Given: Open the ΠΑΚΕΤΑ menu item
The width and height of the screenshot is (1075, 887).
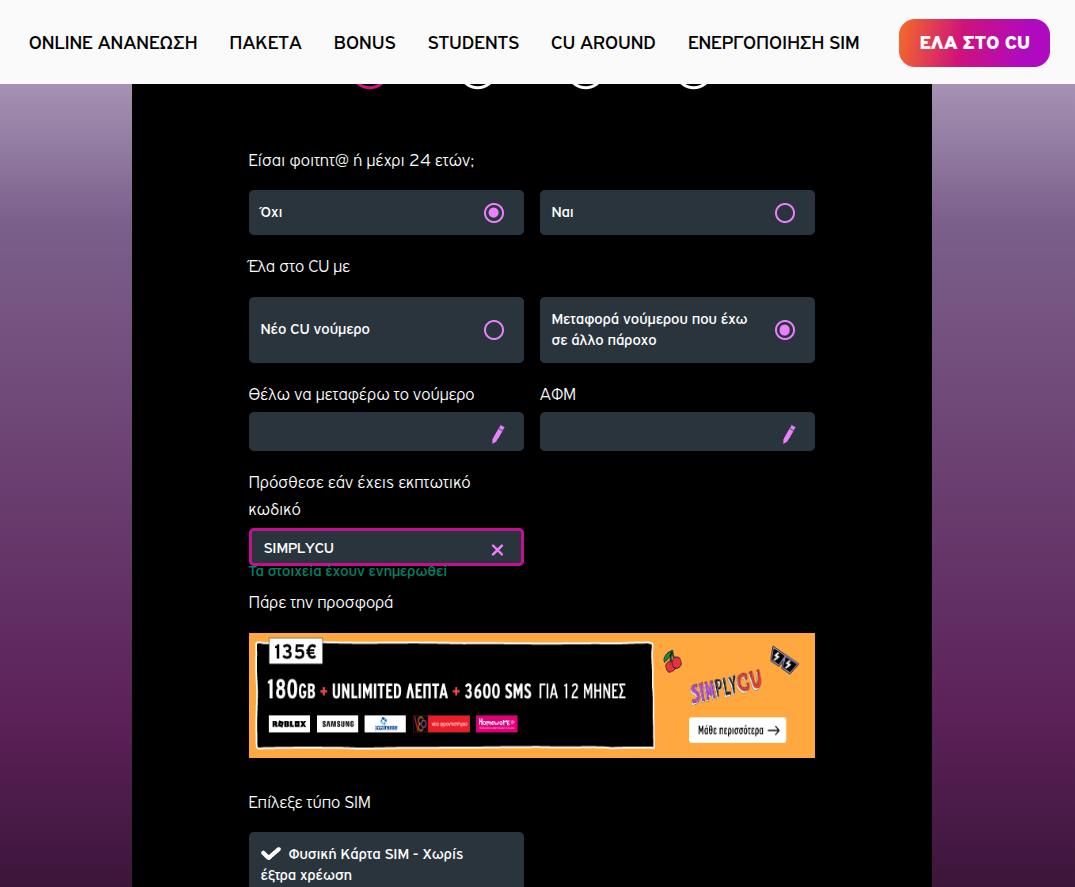Looking at the screenshot, I should click(265, 43).
